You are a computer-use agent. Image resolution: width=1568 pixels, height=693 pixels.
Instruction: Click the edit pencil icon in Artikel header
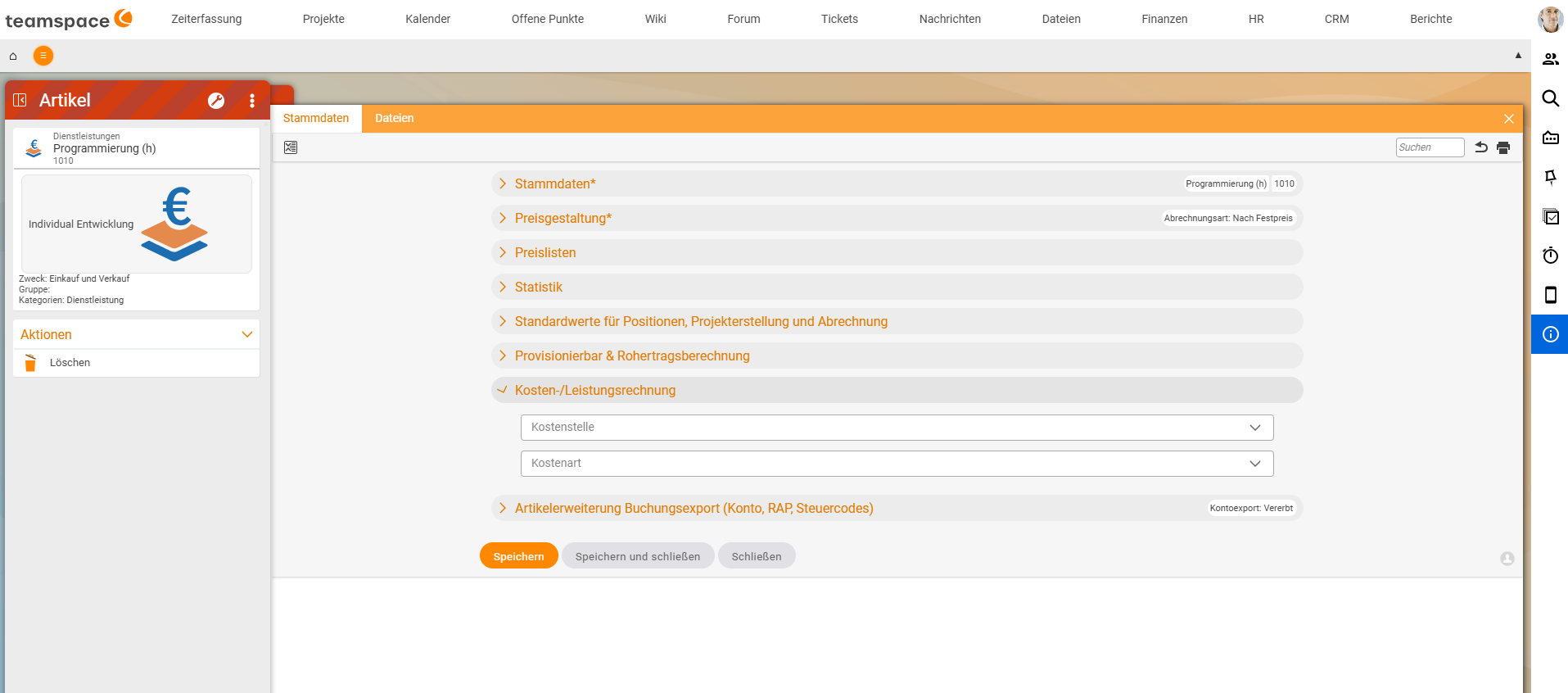[x=216, y=101]
